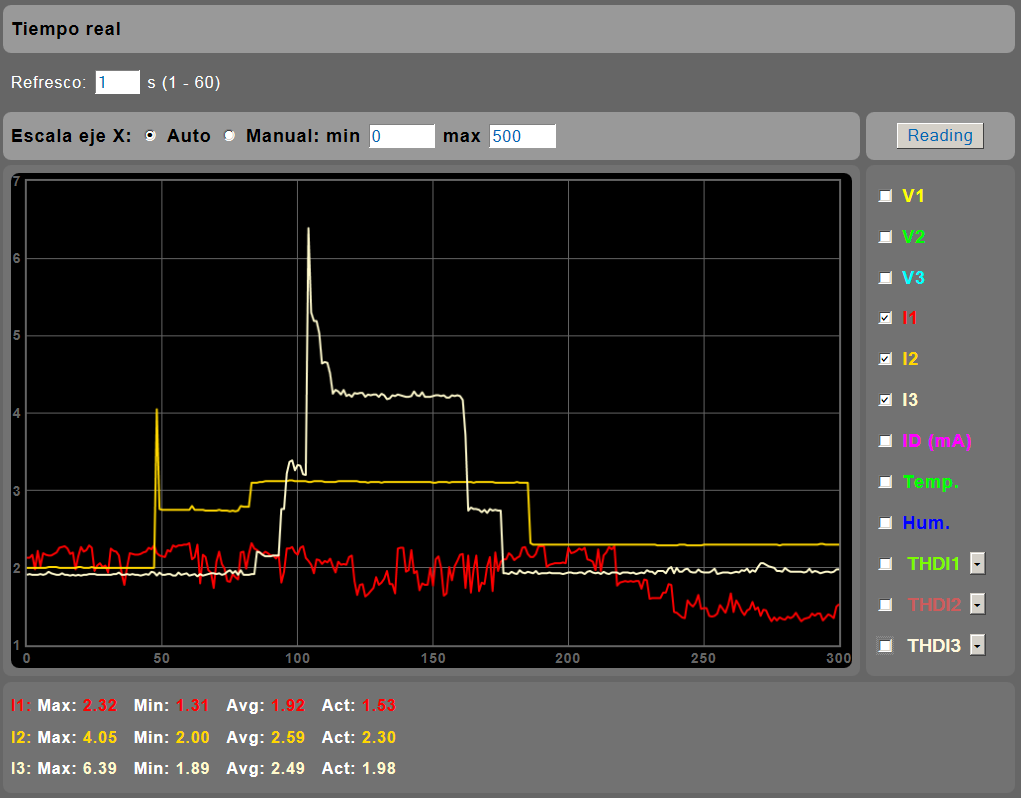Enable the THDI2 checkbox
Viewport: 1021px width, 798px height.
pos(885,605)
